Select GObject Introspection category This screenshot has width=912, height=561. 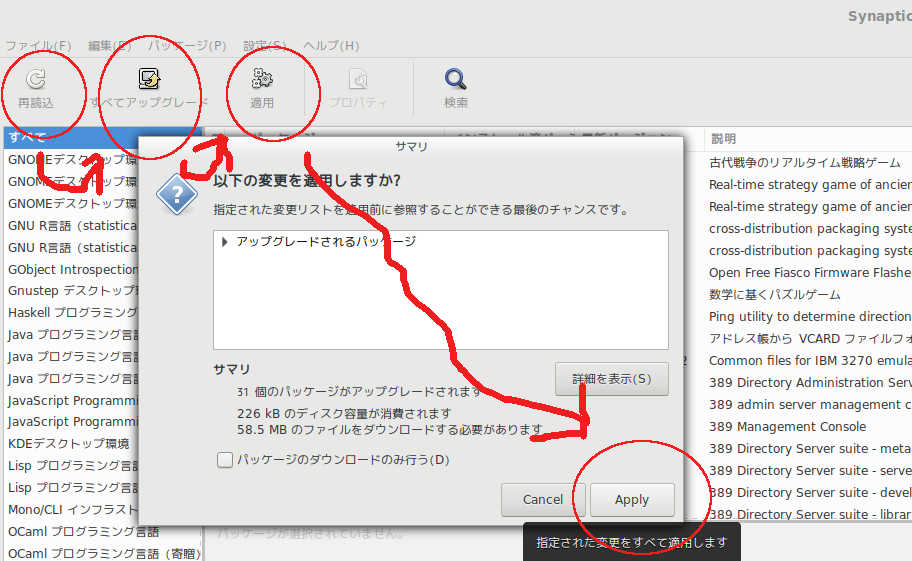(x=71, y=269)
